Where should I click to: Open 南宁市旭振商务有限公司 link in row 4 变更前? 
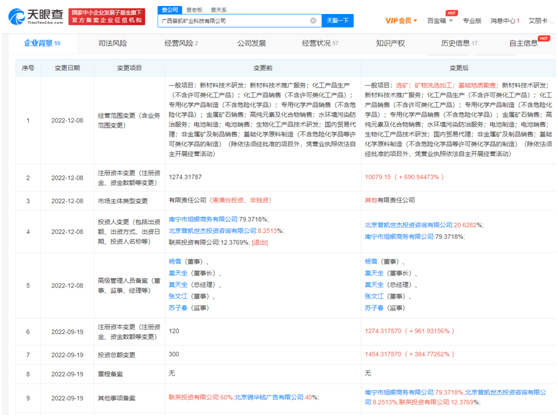[203, 219]
